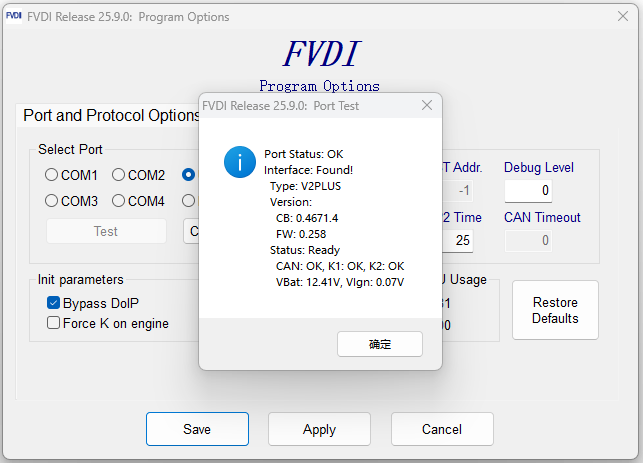Click the Debug Level input field
Screen dimensions: 643x463
pos(528,190)
